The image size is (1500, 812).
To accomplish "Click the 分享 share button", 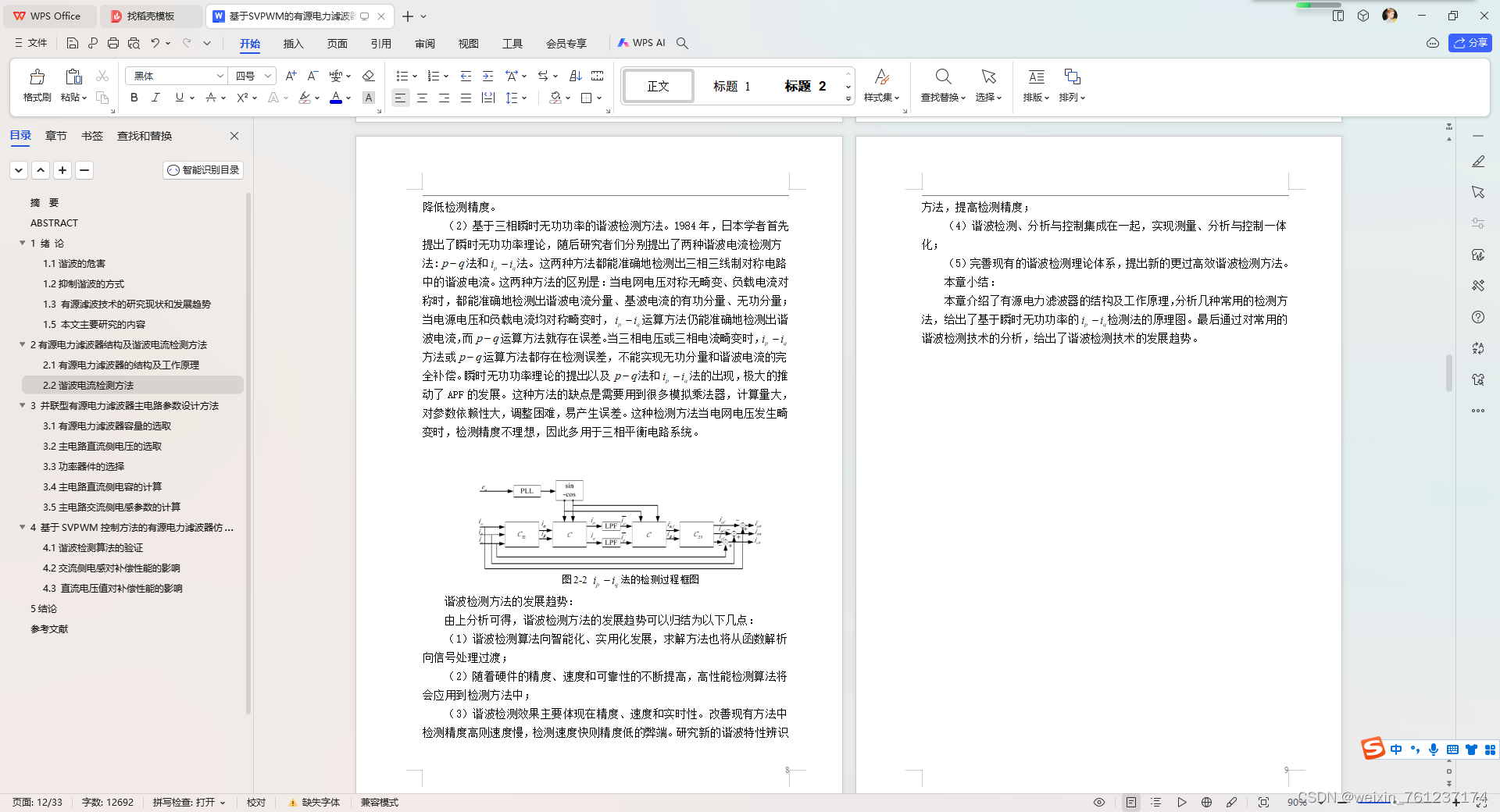I will click(x=1470, y=43).
